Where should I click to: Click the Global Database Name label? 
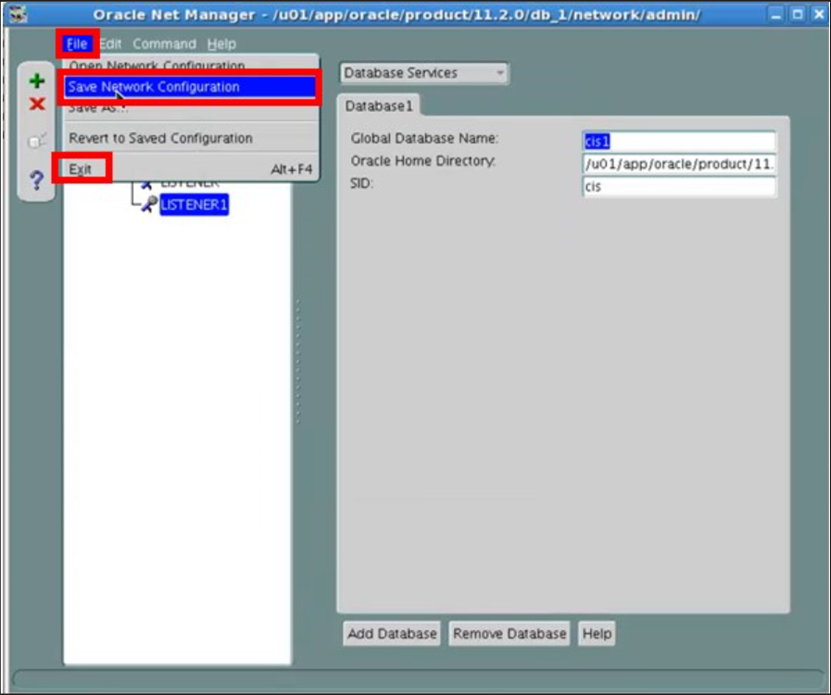click(425, 138)
